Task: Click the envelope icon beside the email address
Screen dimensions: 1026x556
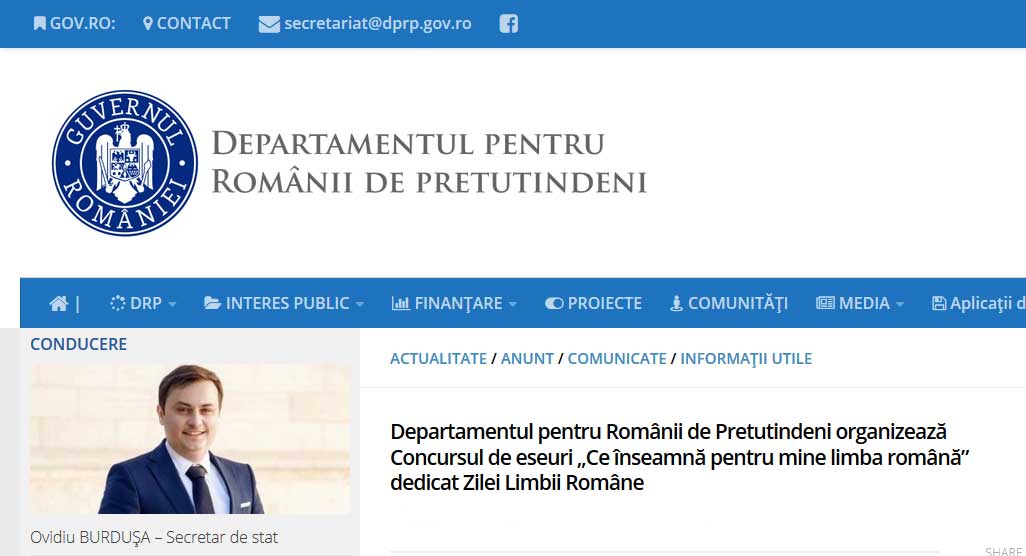Action: point(269,24)
